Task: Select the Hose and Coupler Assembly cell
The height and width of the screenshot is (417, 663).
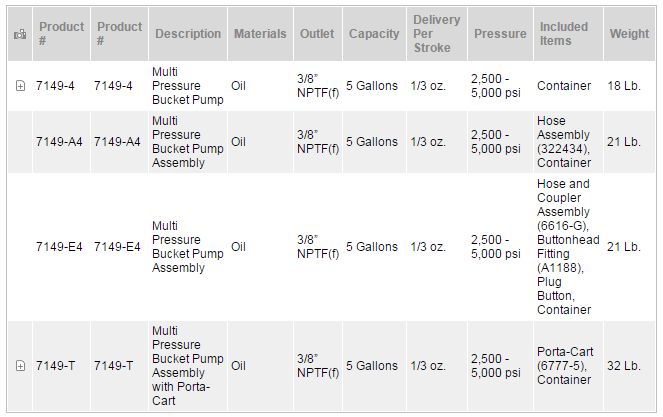Action: 567,247
